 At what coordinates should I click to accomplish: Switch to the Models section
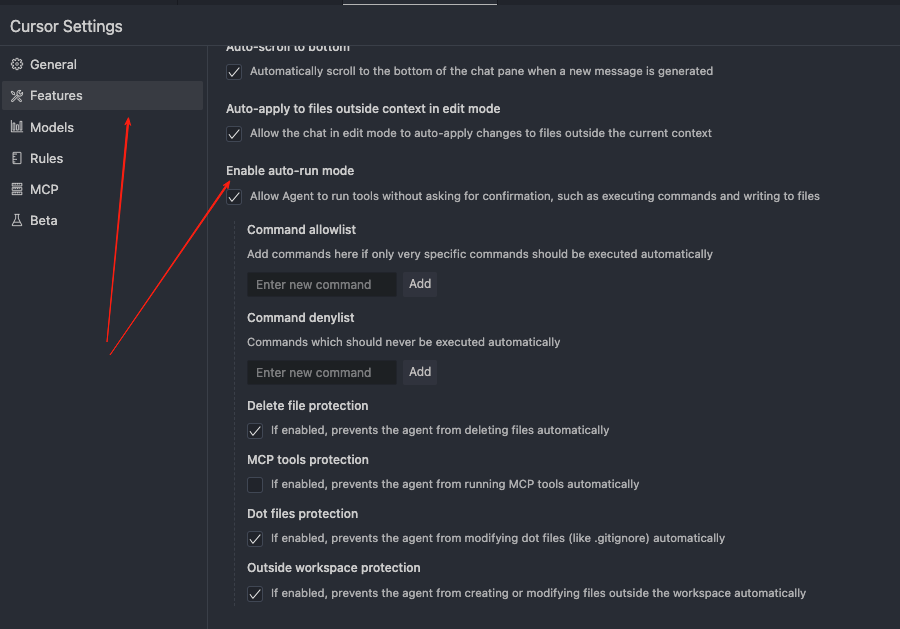tap(102, 127)
